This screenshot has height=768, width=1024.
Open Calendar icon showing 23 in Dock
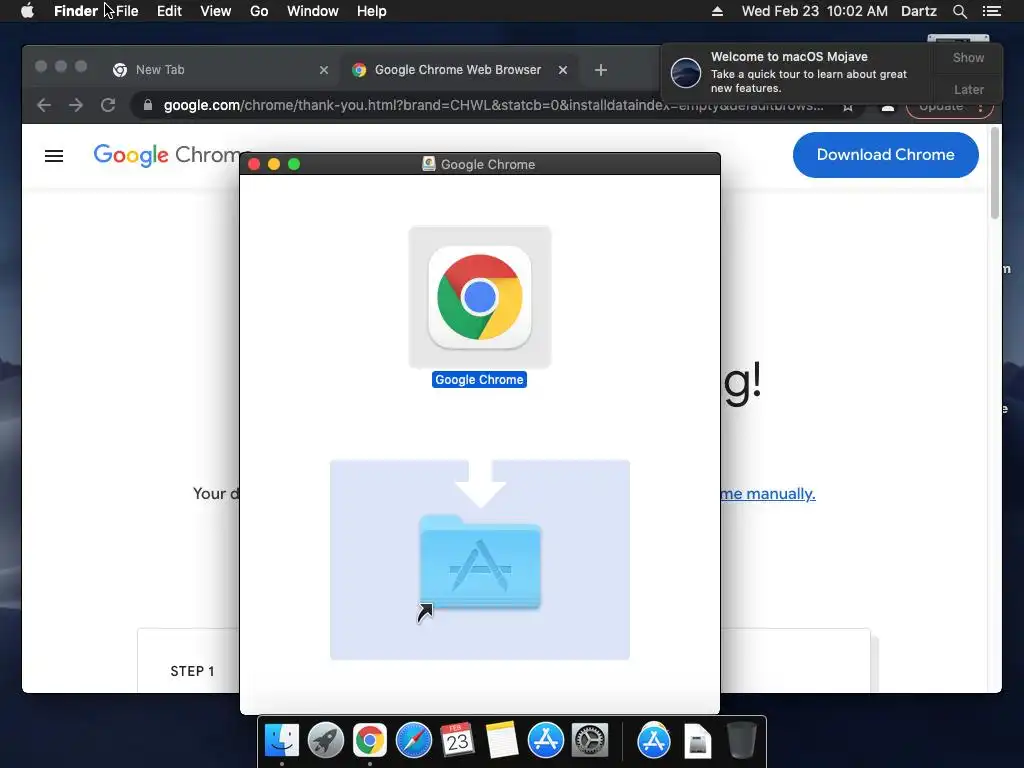click(457, 741)
